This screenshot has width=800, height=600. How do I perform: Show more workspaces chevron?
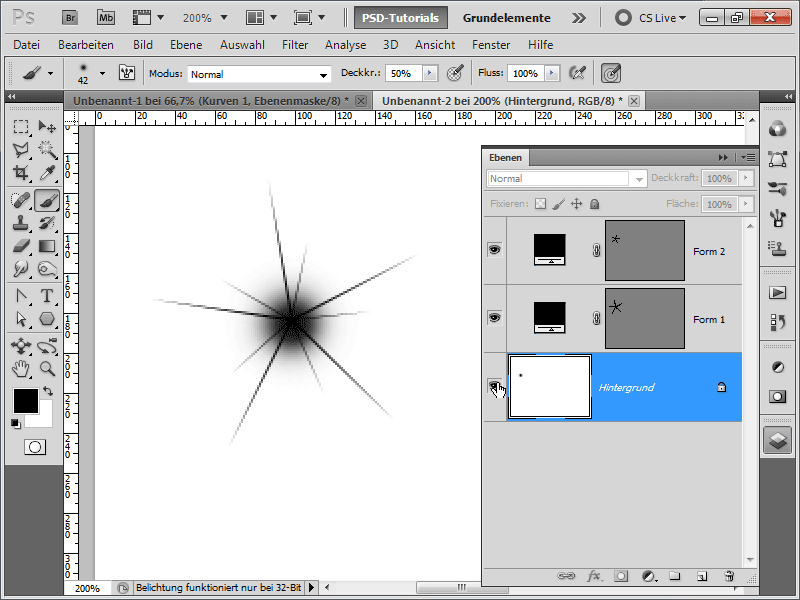point(579,18)
